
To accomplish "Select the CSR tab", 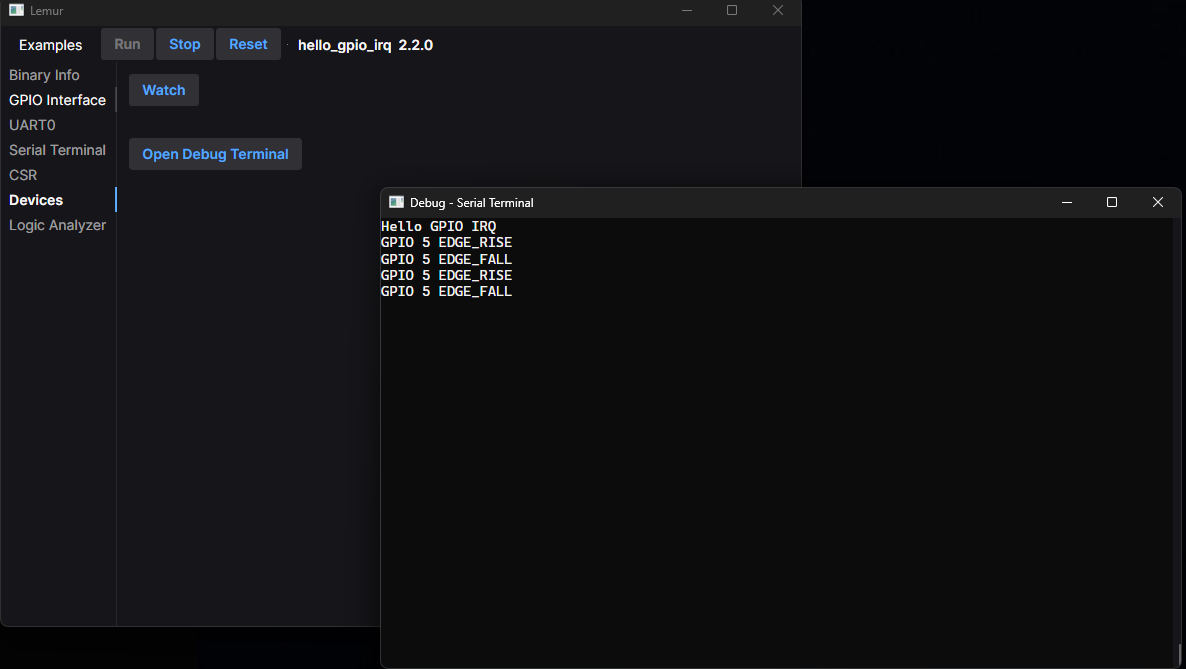I will tap(23, 175).
